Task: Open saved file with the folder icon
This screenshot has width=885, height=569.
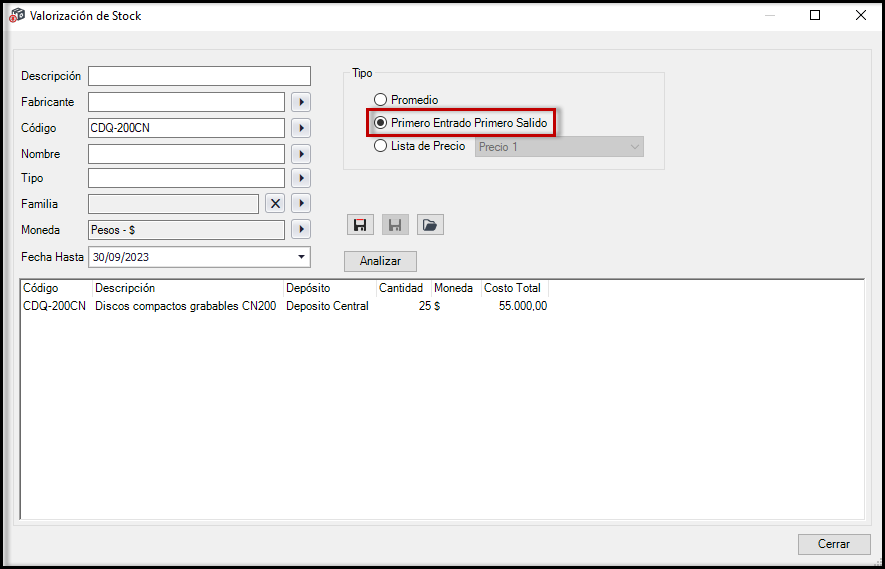Action: [430, 225]
